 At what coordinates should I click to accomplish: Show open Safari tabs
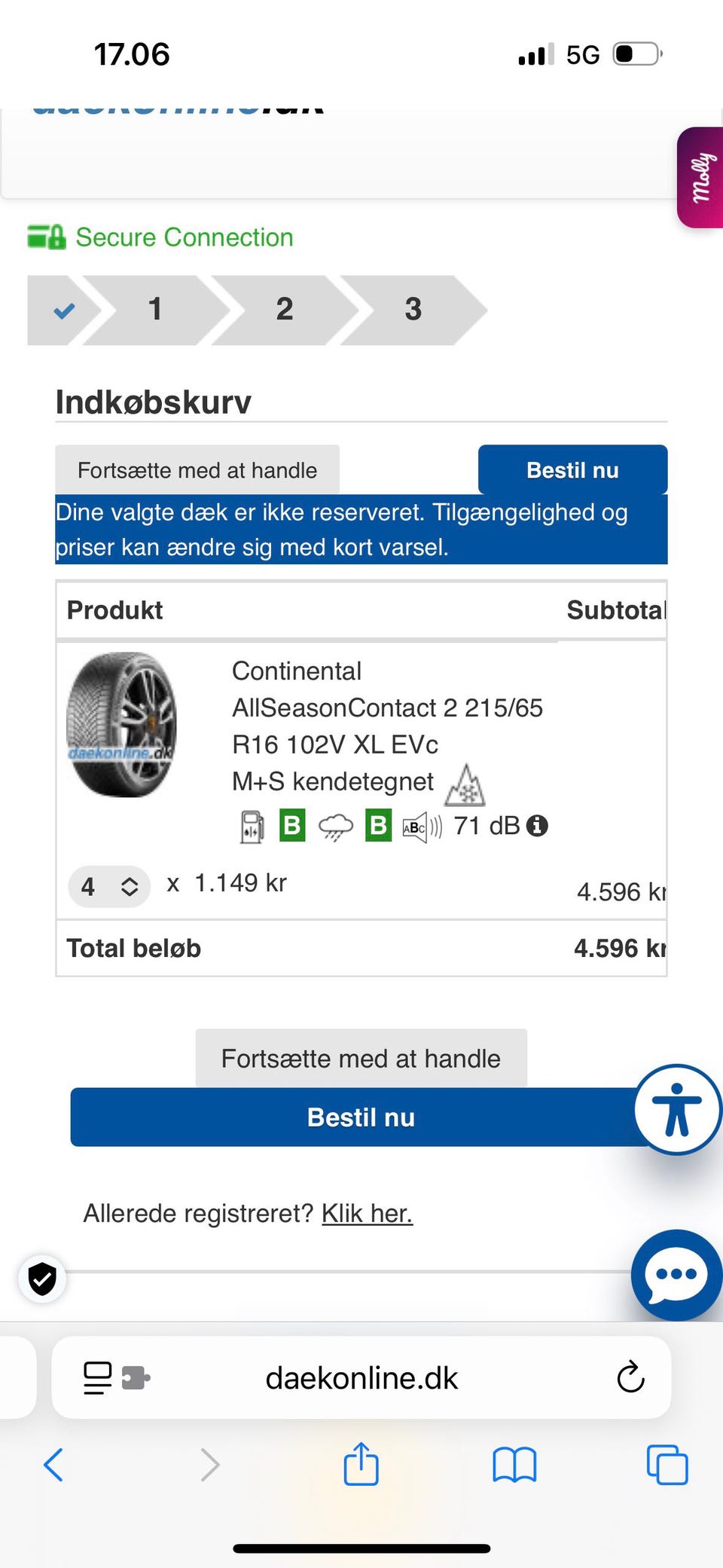(x=667, y=1465)
